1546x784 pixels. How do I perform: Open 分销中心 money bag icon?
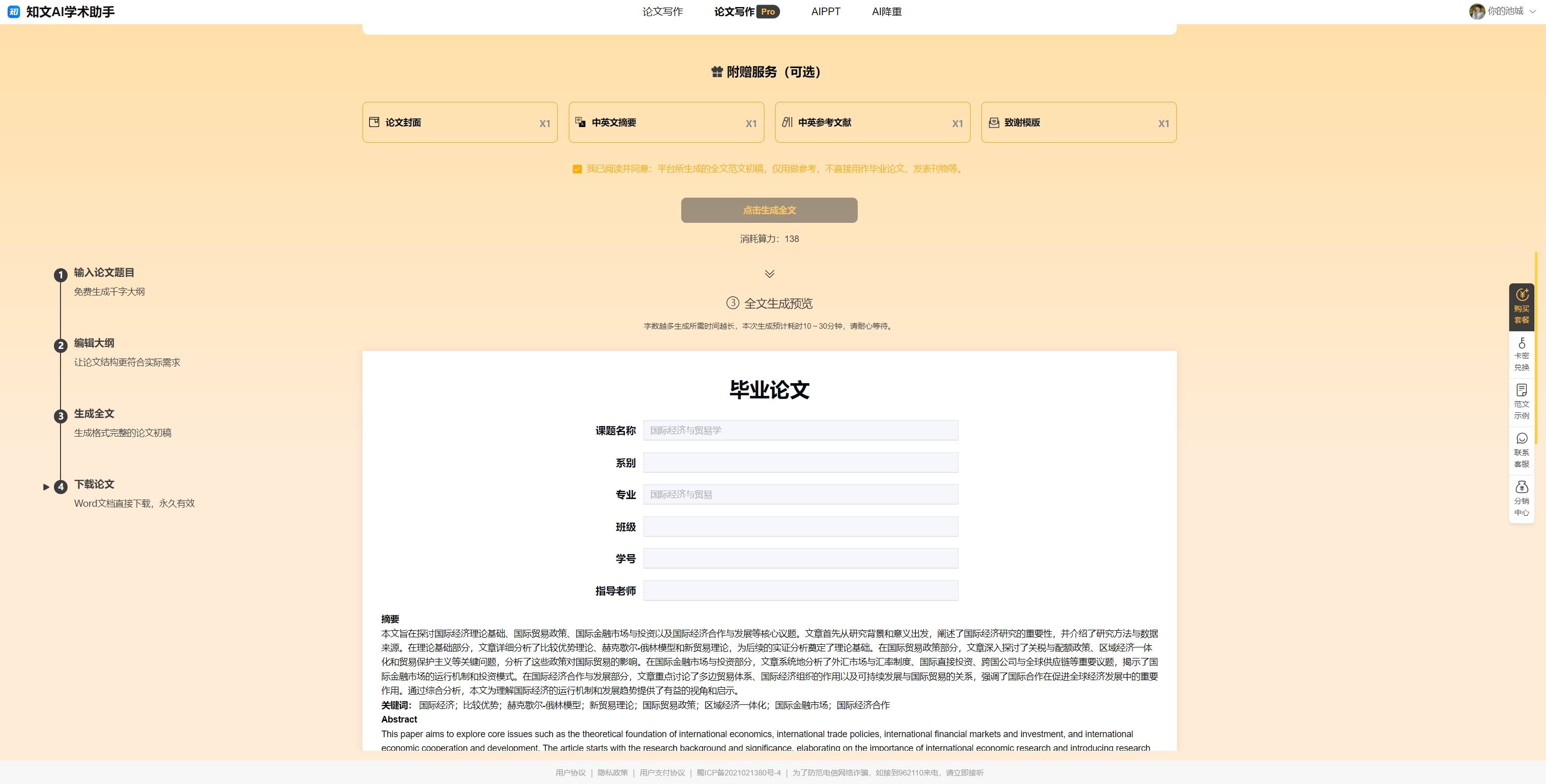1521,487
